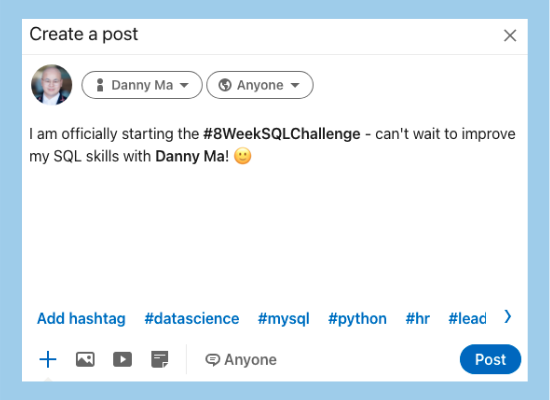
Task: Click the Add hashtag link
Action: [81, 319]
